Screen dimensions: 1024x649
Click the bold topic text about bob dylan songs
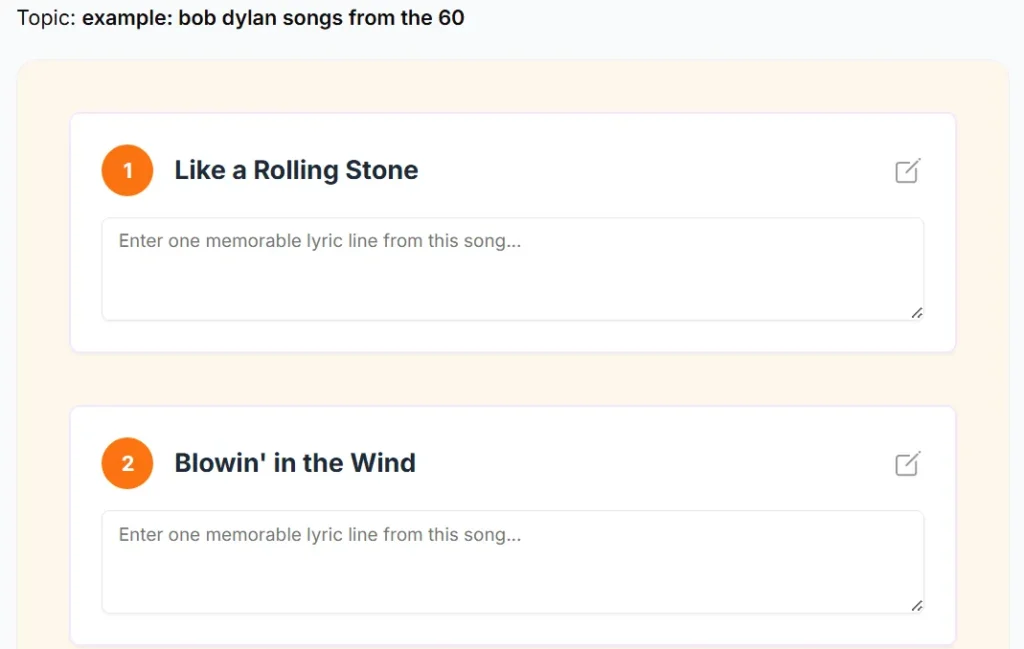coord(273,17)
